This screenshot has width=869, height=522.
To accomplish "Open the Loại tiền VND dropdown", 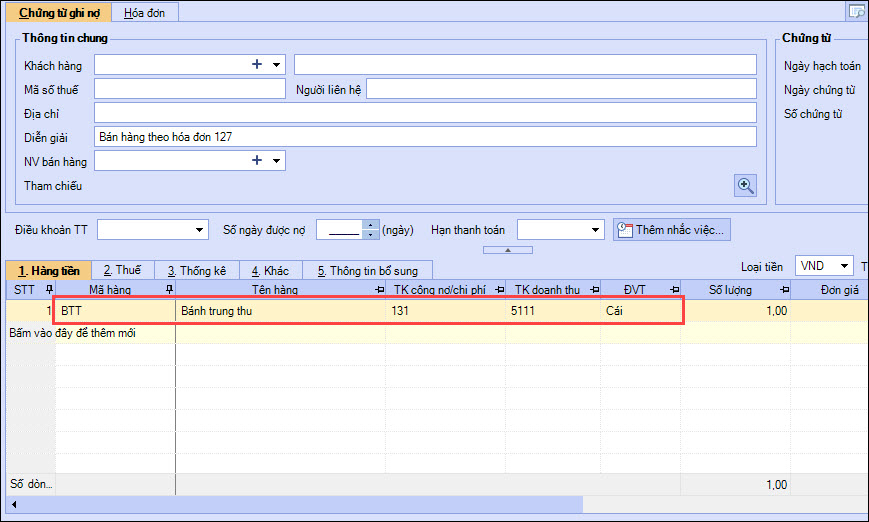I will (845, 267).
